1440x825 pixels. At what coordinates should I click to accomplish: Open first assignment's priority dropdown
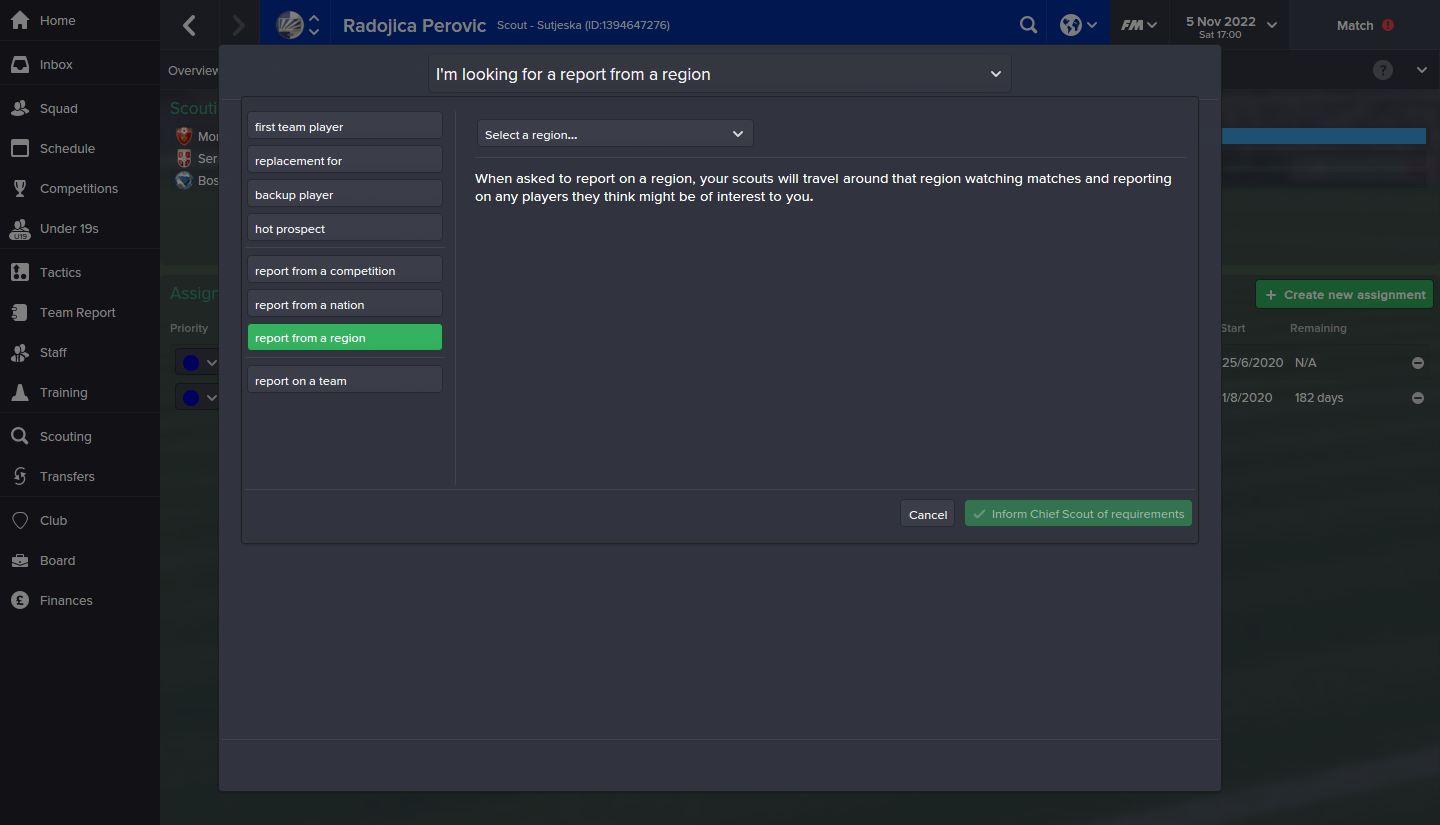[198, 363]
